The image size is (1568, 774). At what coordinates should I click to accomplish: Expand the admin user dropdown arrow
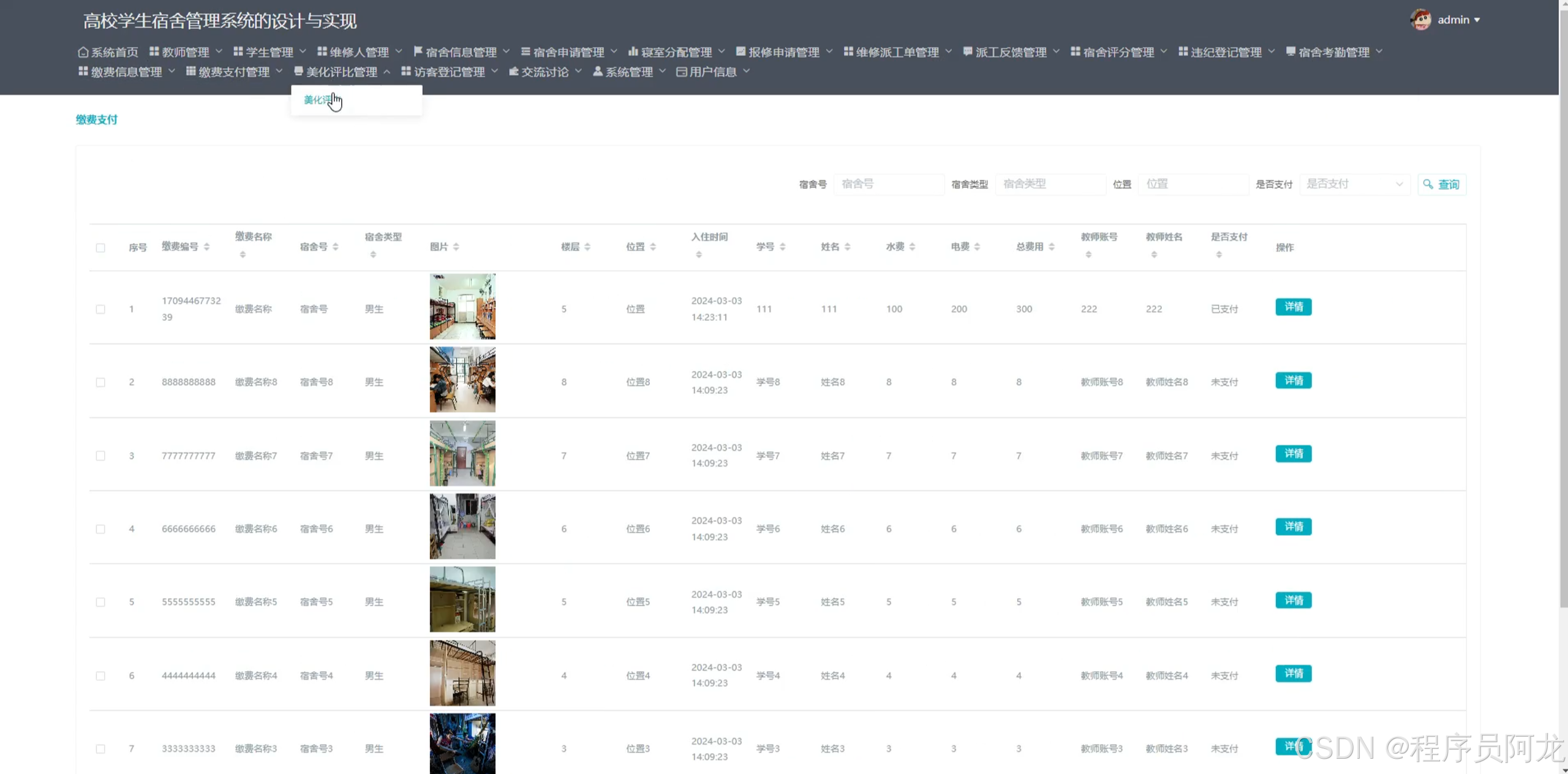1477,20
